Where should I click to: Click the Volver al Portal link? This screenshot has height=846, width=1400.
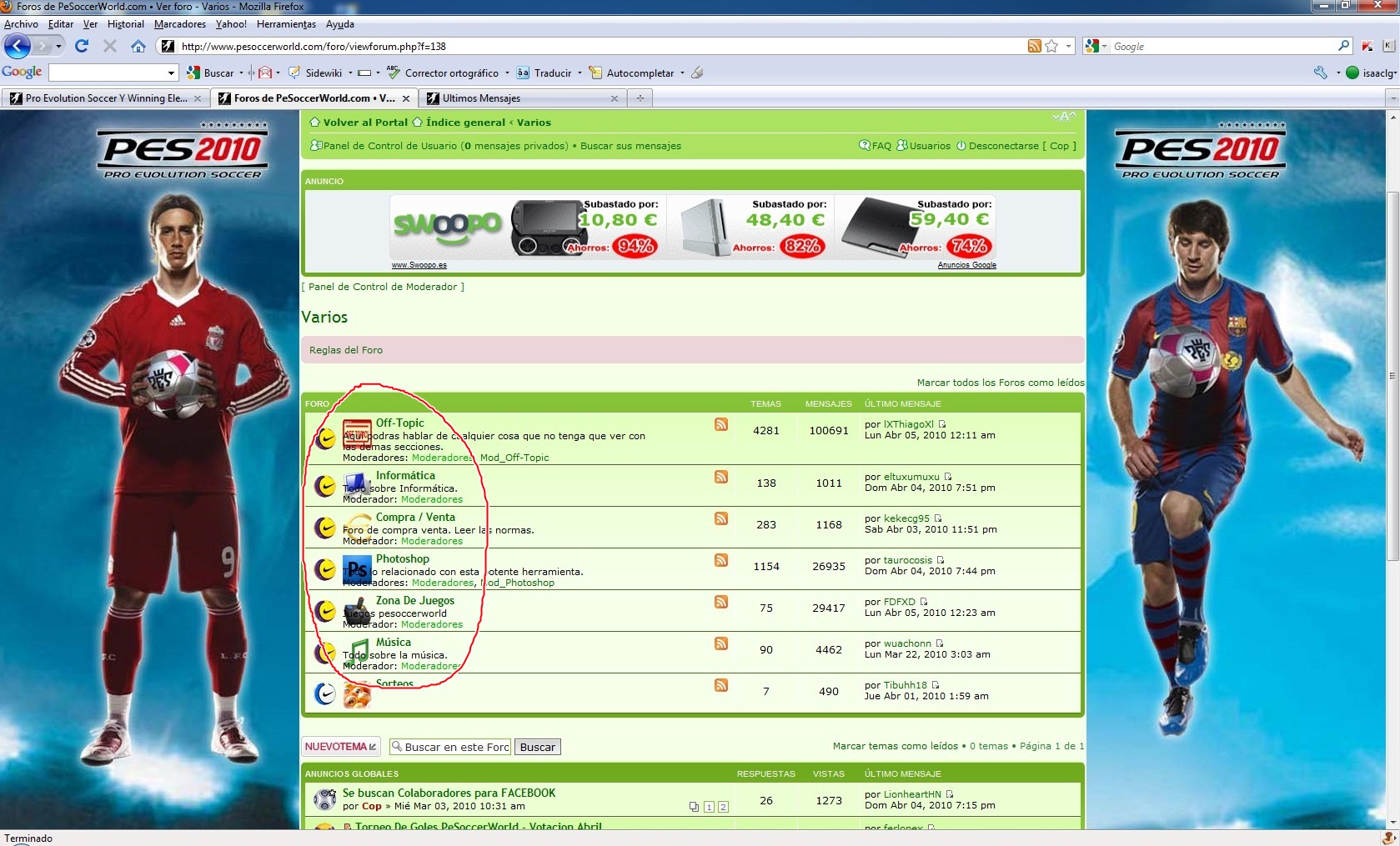pyautogui.click(x=365, y=123)
